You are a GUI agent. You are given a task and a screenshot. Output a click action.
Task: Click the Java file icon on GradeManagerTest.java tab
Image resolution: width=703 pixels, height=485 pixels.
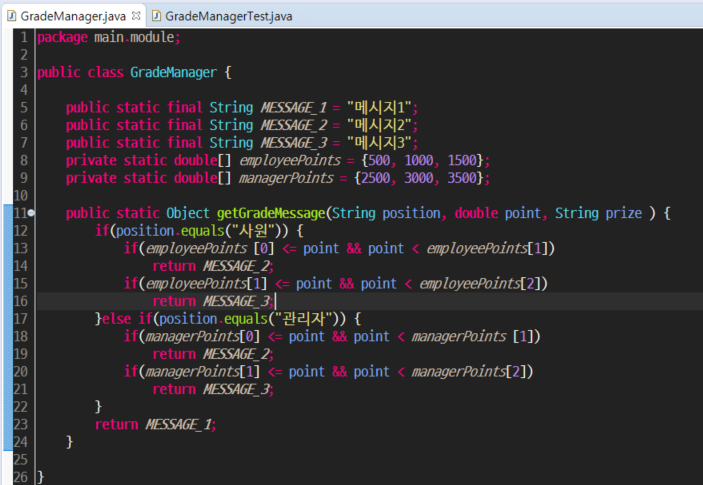pyautogui.click(x=156, y=16)
